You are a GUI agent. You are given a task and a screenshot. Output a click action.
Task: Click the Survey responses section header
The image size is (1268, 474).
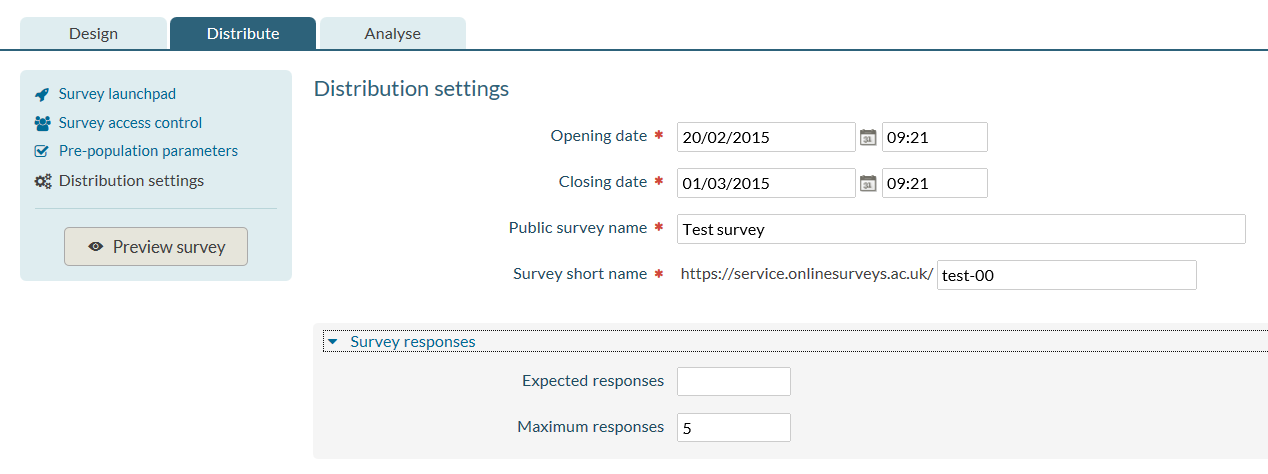413,342
